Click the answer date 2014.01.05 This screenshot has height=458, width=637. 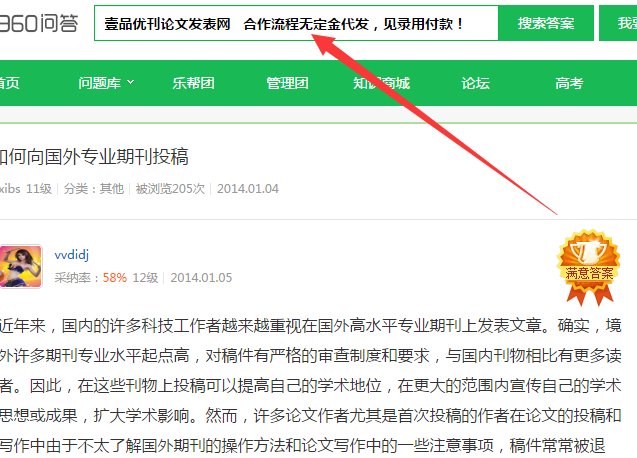click(x=201, y=278)
